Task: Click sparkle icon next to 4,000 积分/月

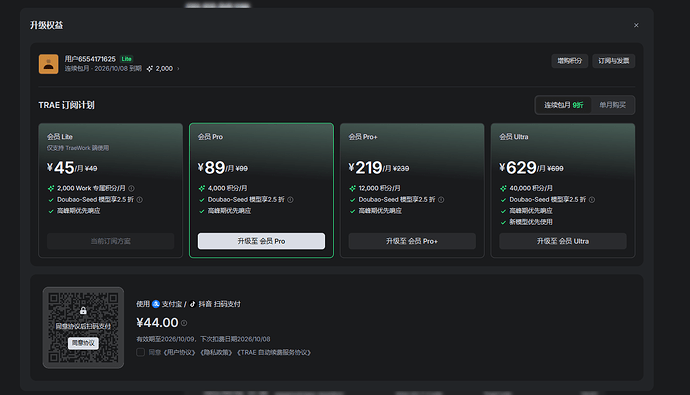Action: [202, 188]
